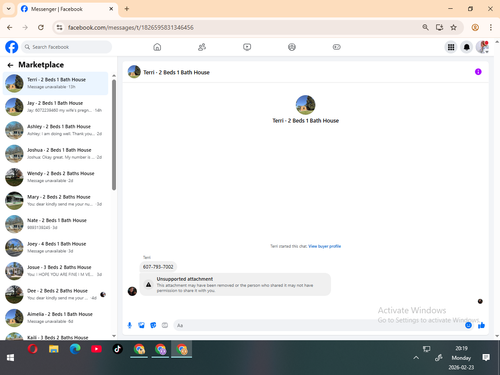The height and width of the screenshot is (375, 500).
Task: Show hidden system tray icons
Action: (416, 358)
